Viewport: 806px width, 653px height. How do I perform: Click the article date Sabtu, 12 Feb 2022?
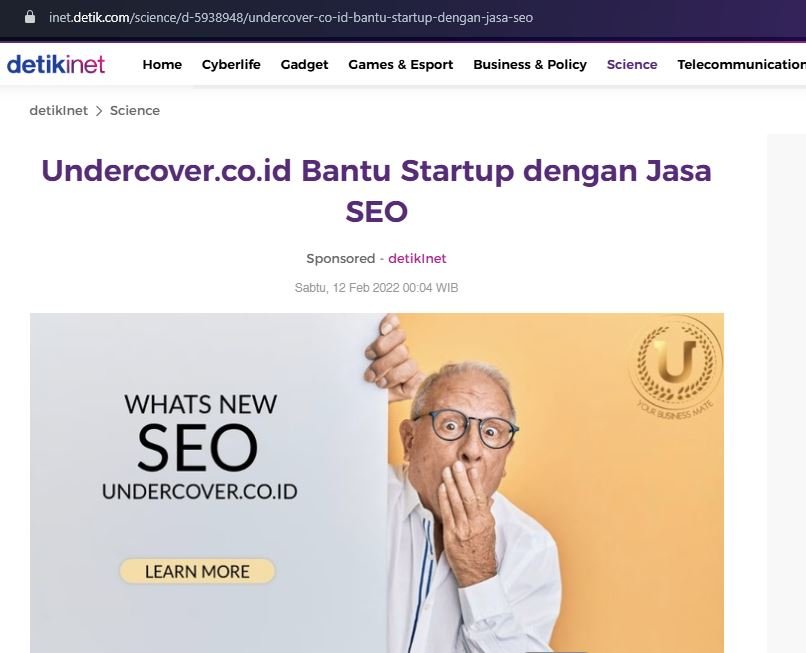(376, 287)
